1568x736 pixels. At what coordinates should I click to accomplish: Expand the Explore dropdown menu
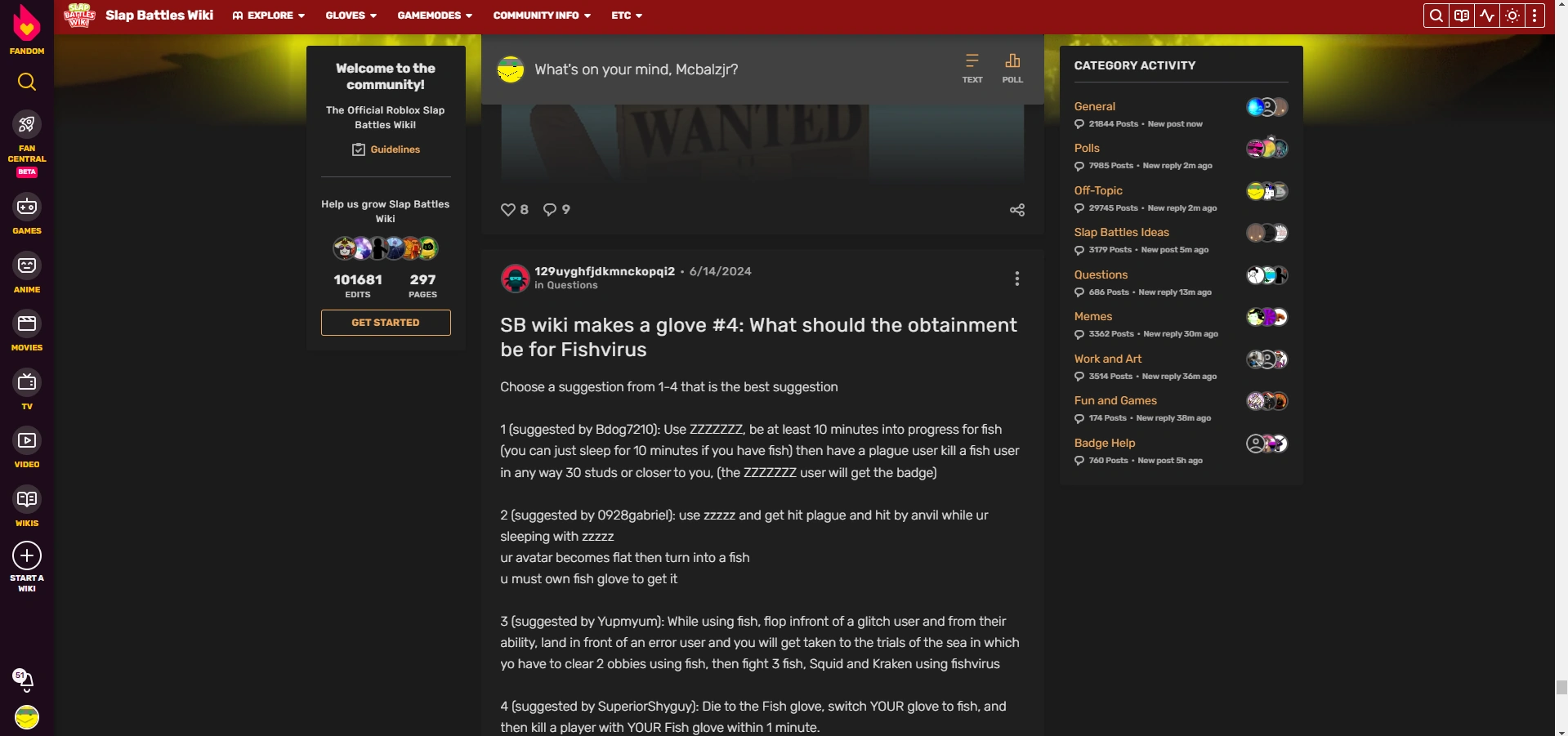pos(269,16)
